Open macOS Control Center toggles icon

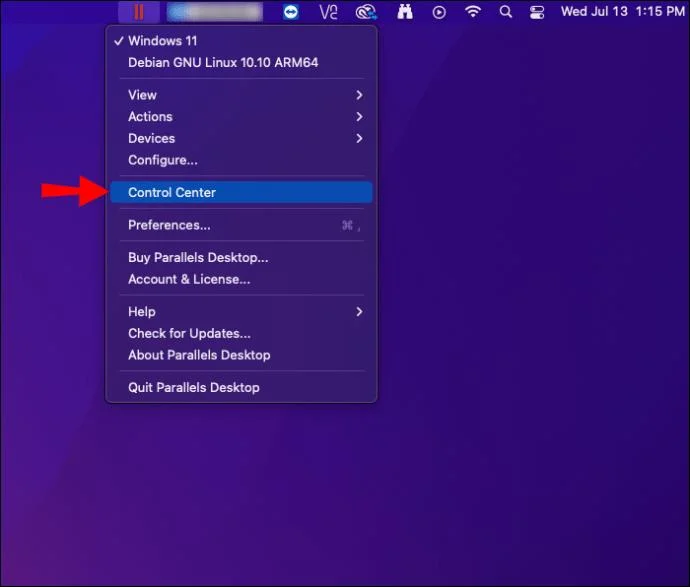tap(537, 12)
